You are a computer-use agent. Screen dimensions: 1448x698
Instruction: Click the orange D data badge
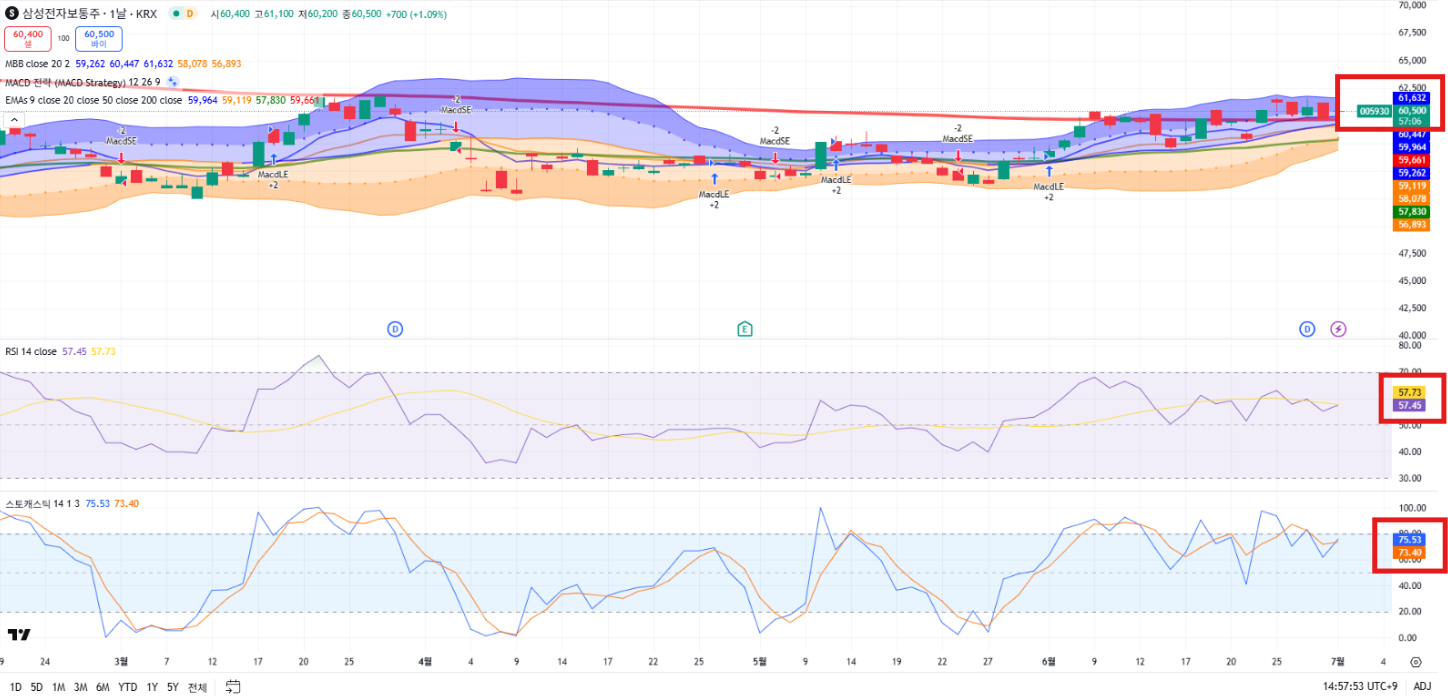pos(190,14)
